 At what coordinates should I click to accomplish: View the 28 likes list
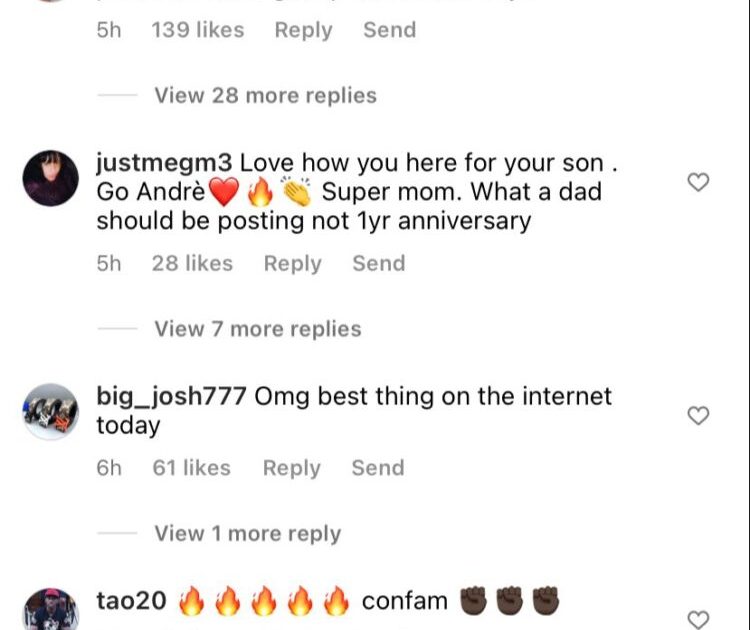[x=192, y=264]
